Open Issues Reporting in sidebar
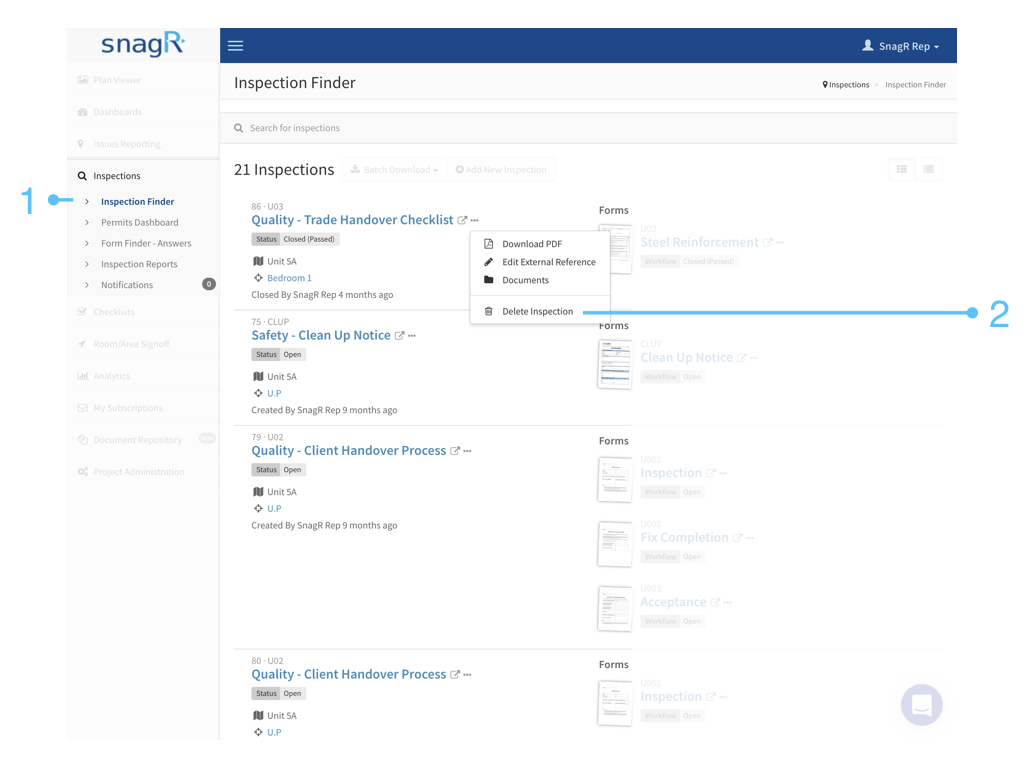 [127, 144]
